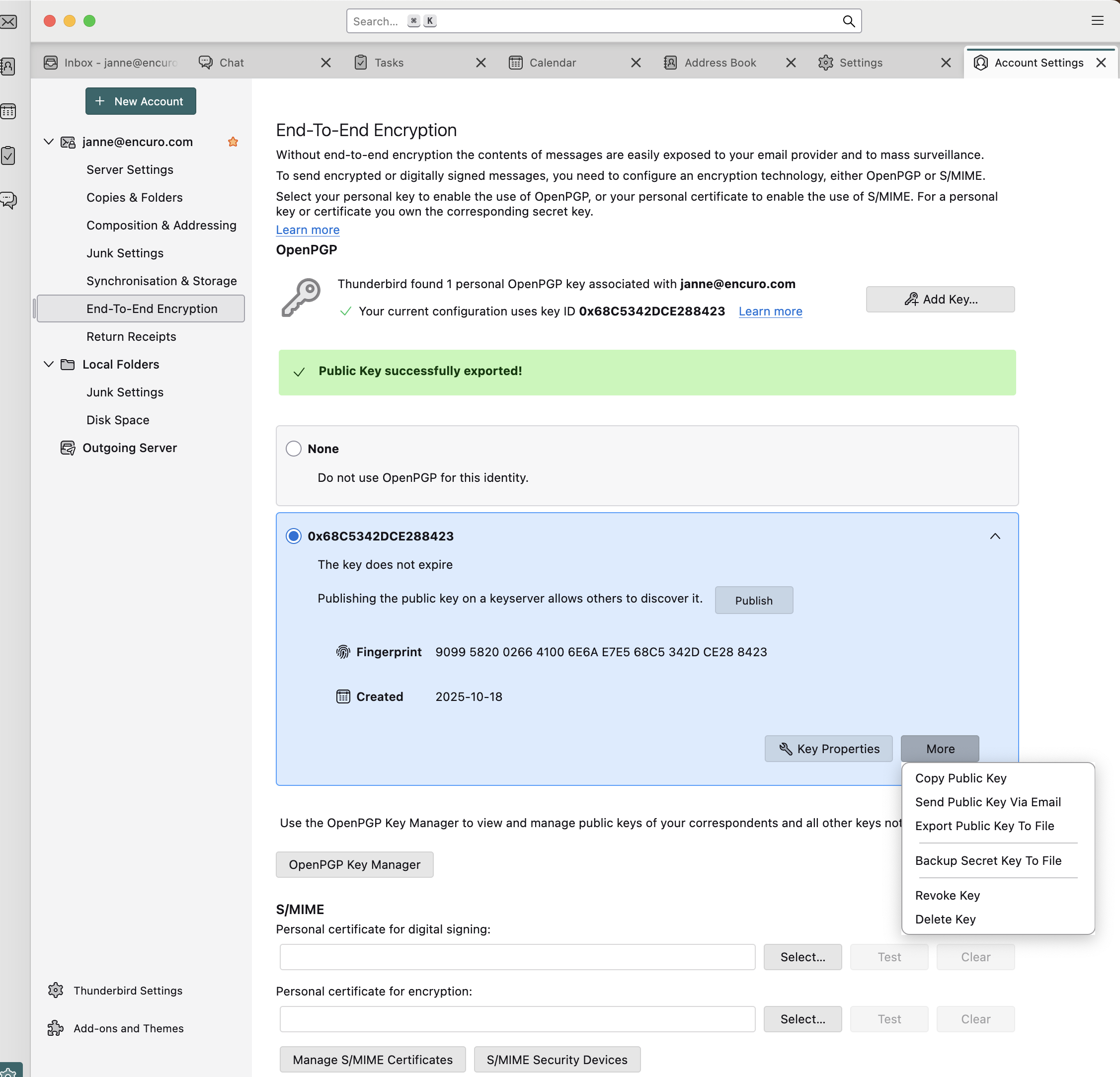Click the Add-ons puzzle piece icon

coord(56,1028)
